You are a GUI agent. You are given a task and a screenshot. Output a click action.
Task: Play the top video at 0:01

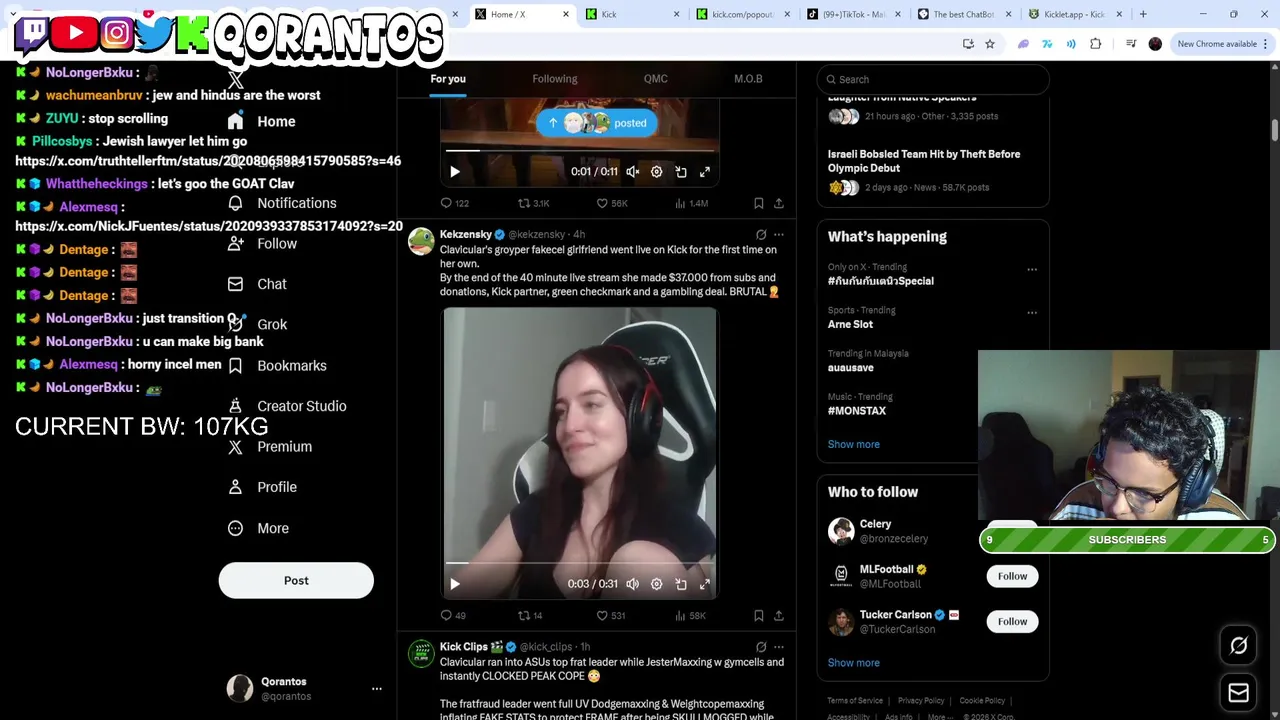(x=455, y=172)
